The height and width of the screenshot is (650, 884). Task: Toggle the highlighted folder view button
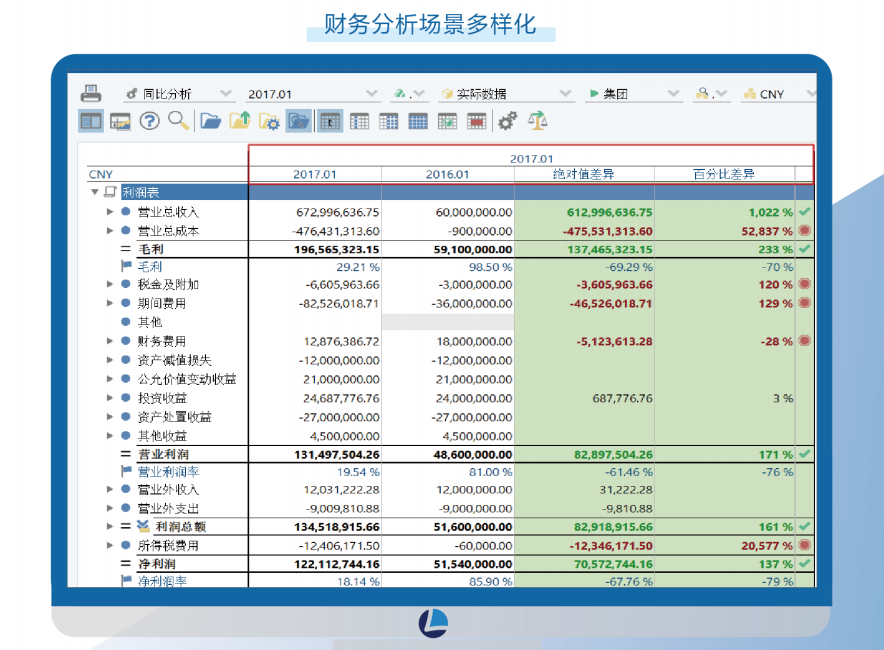pos(298,121)
